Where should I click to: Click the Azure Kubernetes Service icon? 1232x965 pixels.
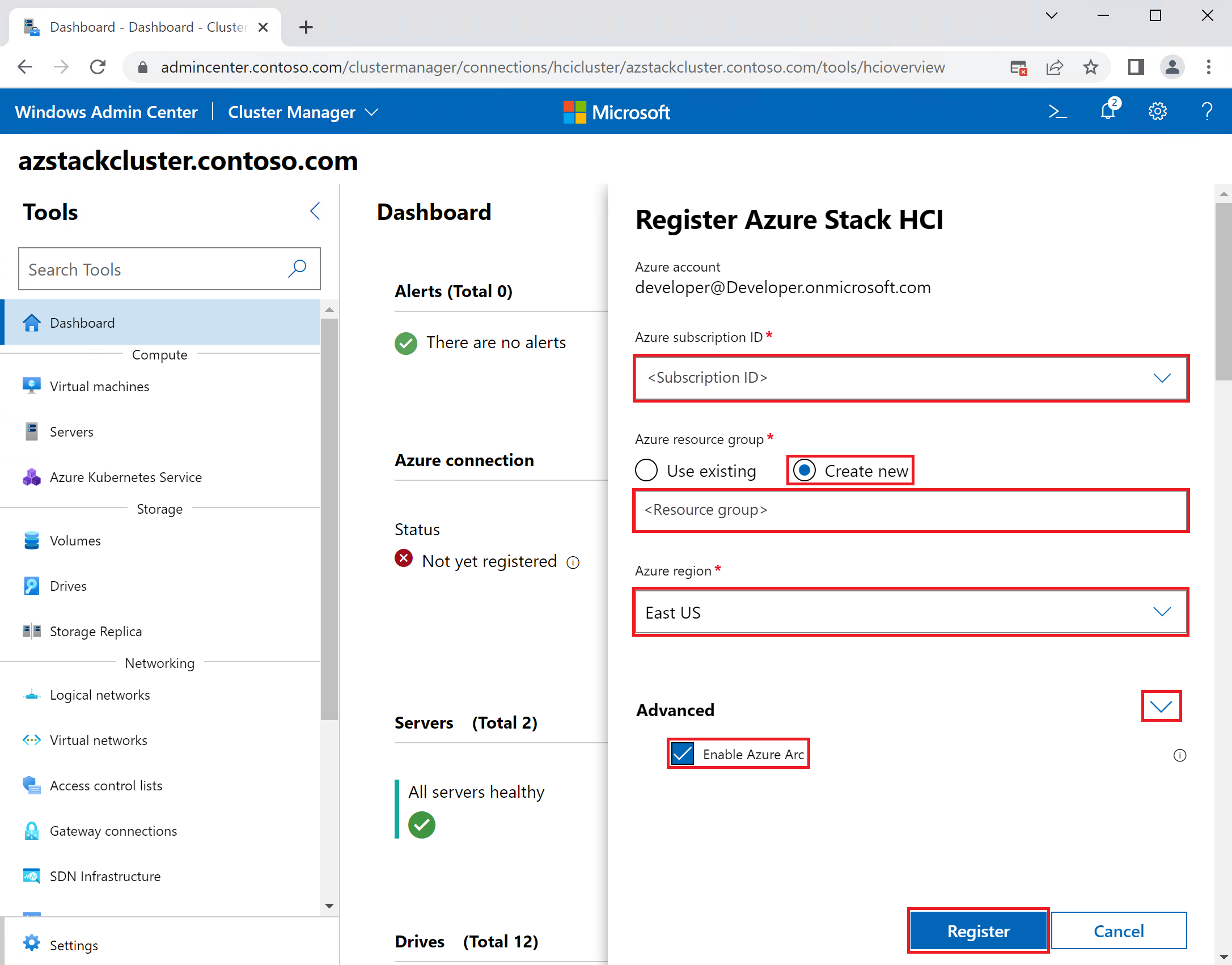[x=32, y=477]
